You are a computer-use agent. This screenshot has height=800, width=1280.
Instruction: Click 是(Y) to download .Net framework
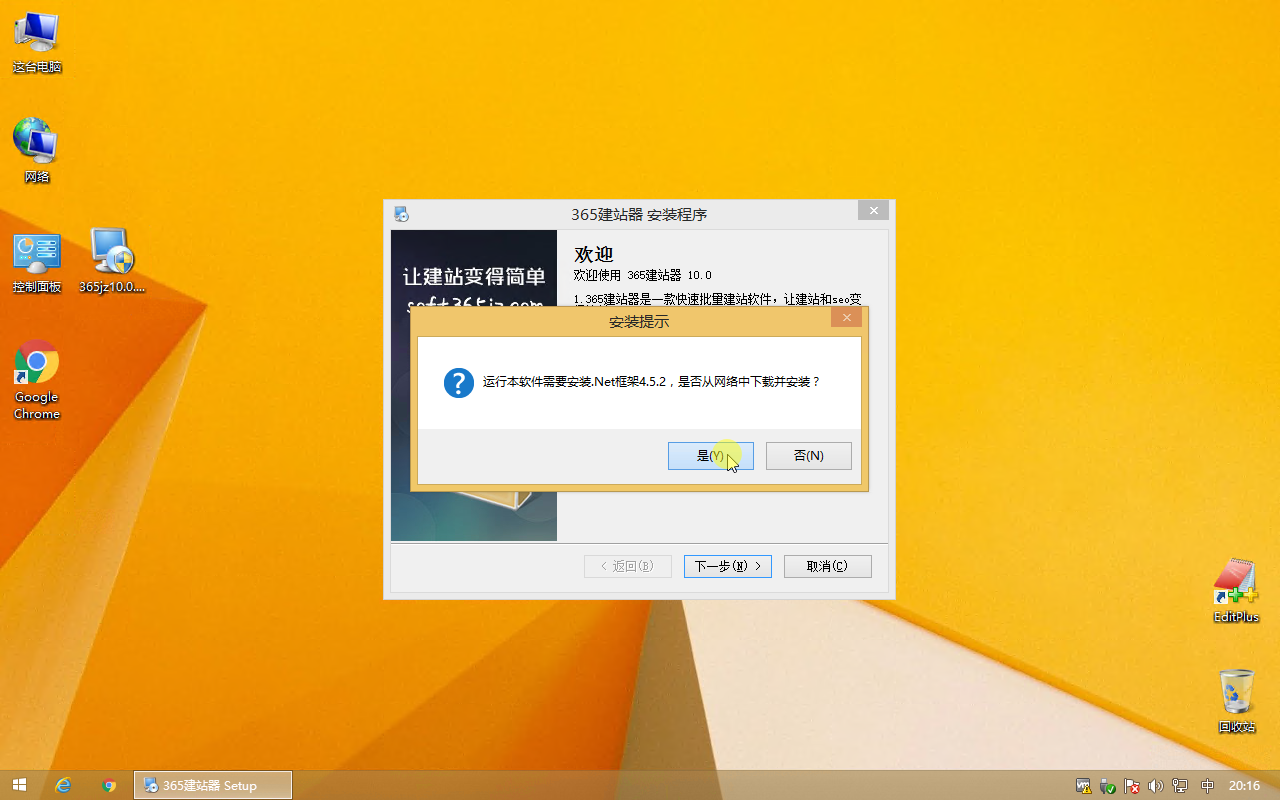coord(710,455)
